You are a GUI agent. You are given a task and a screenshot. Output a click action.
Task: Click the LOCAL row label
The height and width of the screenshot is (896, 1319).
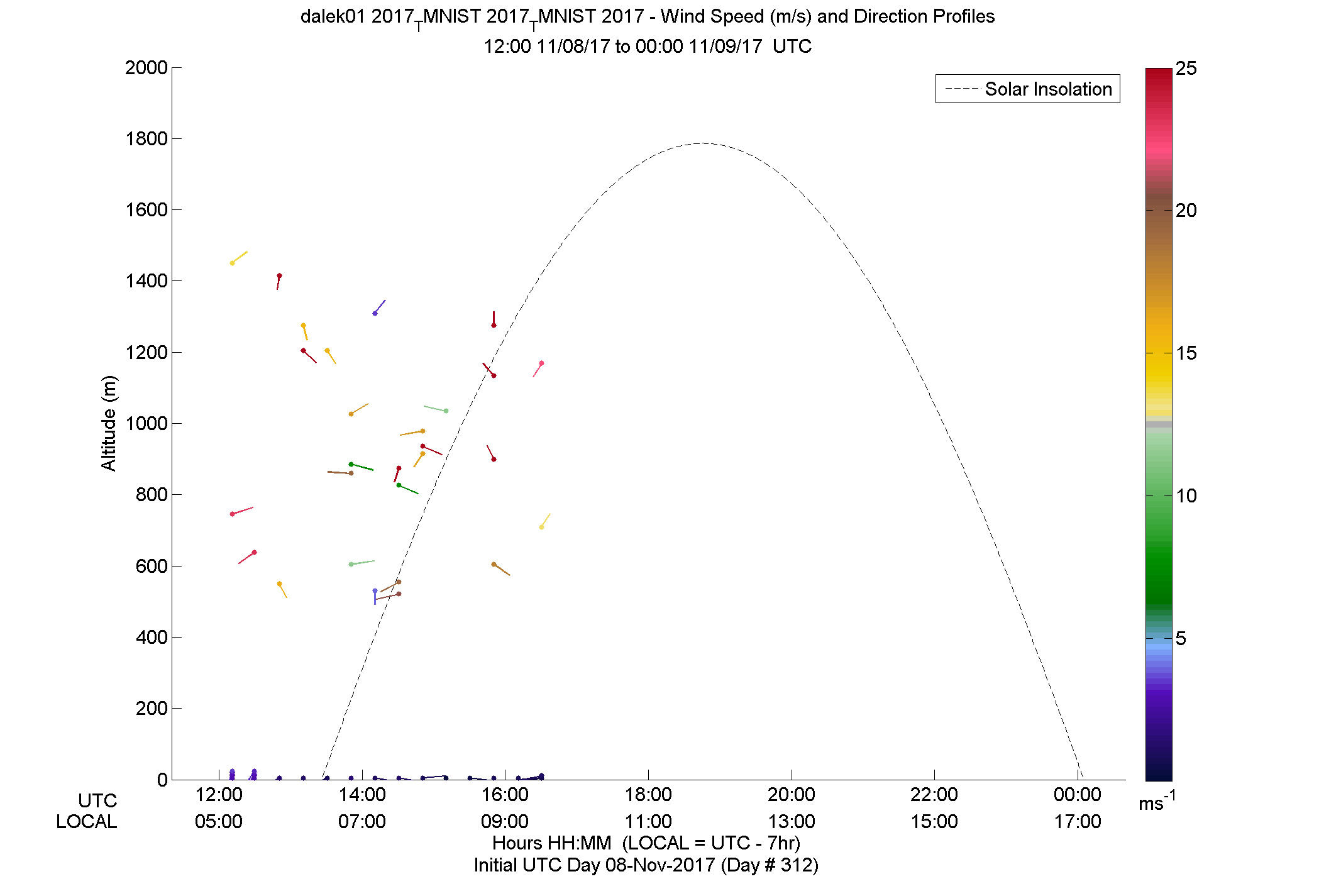[87, 821]
